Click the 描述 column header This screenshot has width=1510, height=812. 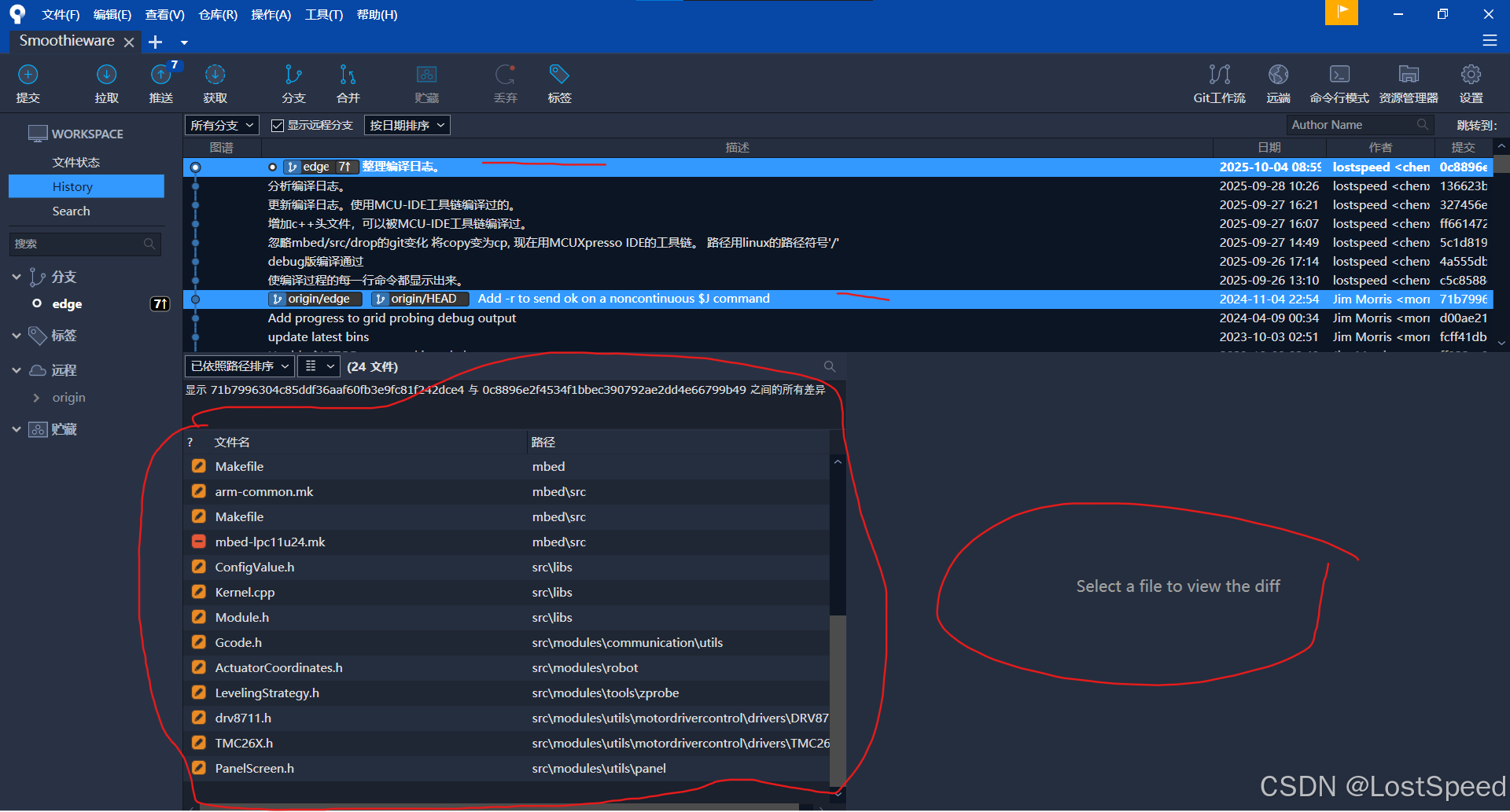(x=738, y=148)
